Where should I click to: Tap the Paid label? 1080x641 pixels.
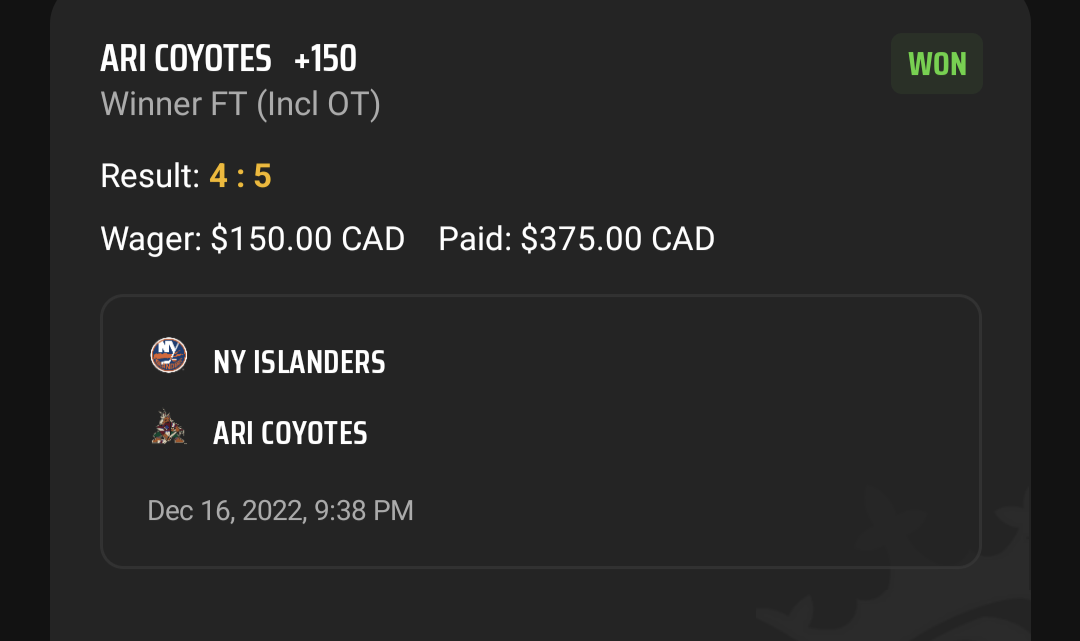pos(475,239)
